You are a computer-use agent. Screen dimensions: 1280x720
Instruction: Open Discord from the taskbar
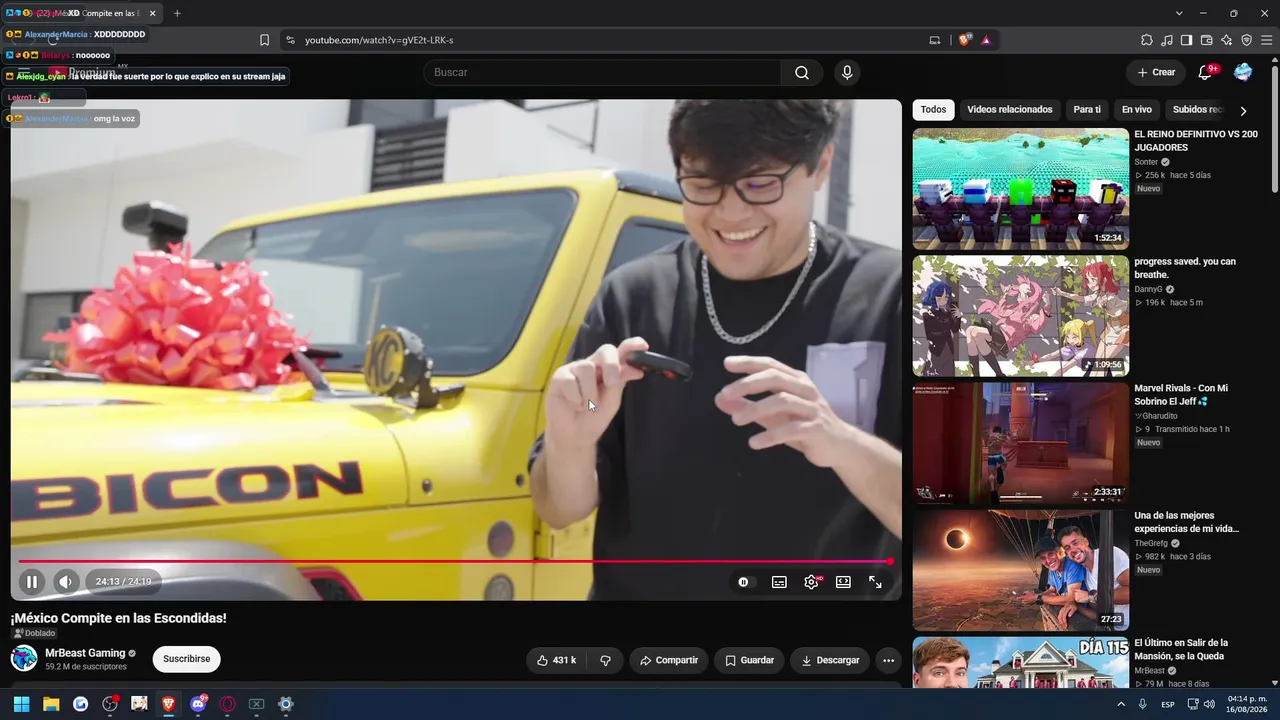198,704
